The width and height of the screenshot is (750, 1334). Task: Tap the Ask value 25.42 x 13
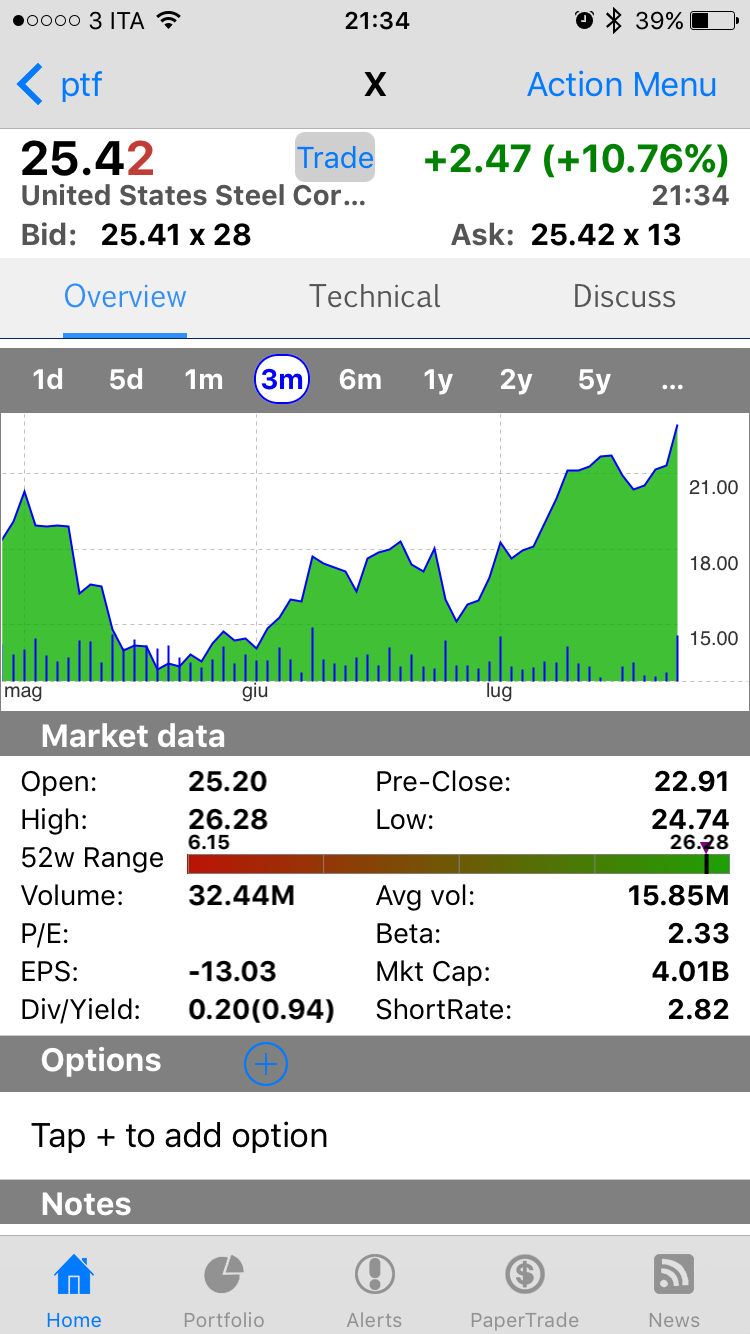pyautogui.click(x=606, y=235)
